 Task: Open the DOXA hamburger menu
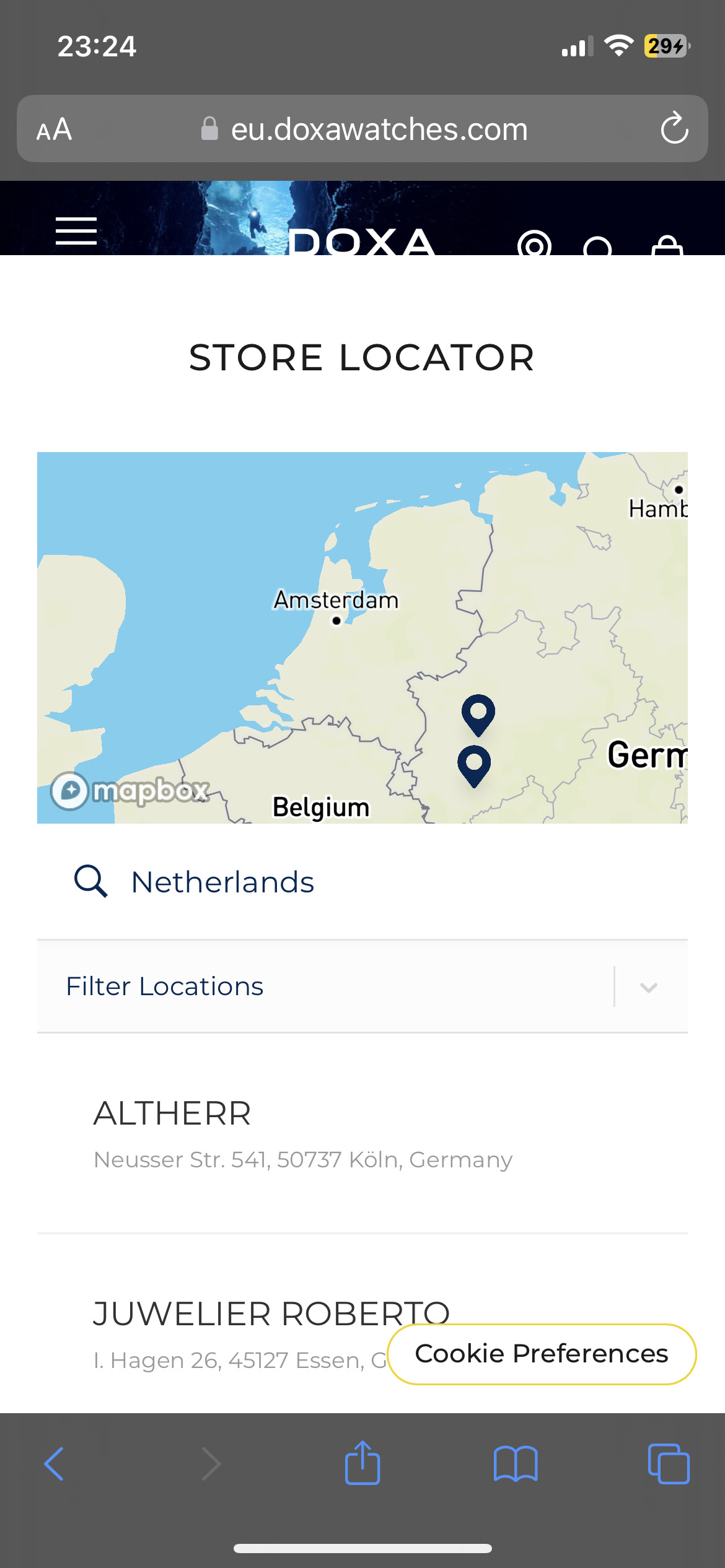(76, 232)
